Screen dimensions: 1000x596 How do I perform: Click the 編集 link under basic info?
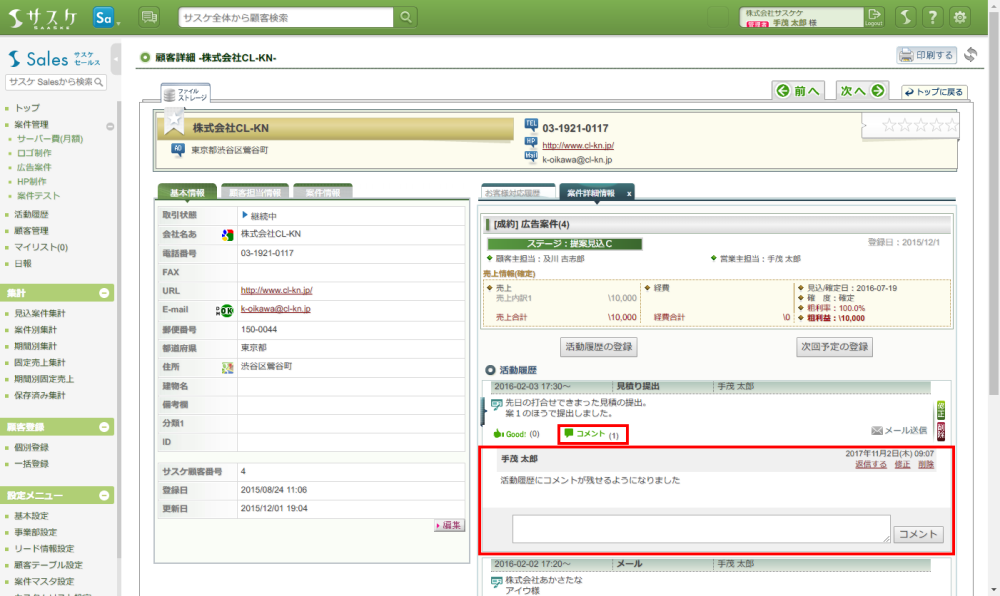click(449, 525)
